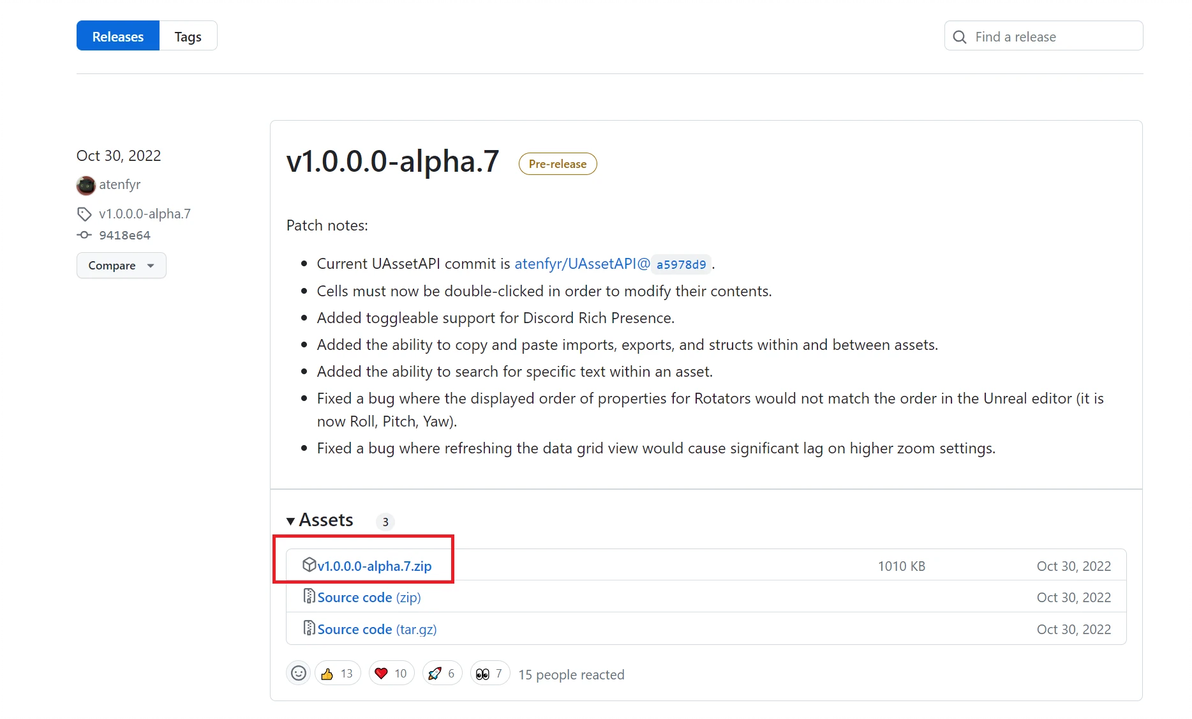Toggle the heart reaction
This screenshot has width=1192, height=719.
[x=391, y=674]
